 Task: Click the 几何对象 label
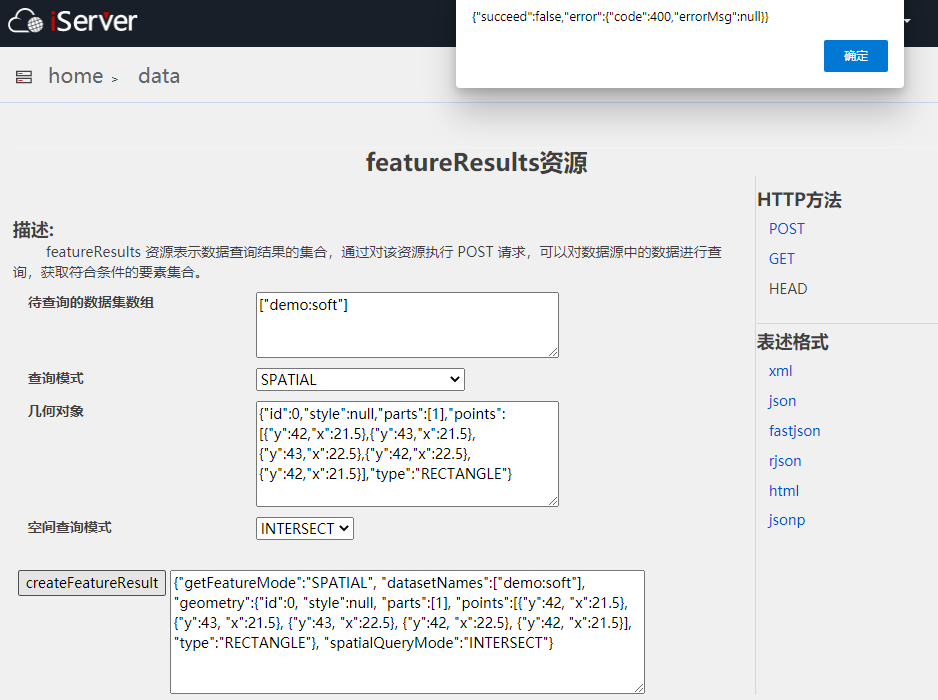pyautogui.click(x=56, y=411)
